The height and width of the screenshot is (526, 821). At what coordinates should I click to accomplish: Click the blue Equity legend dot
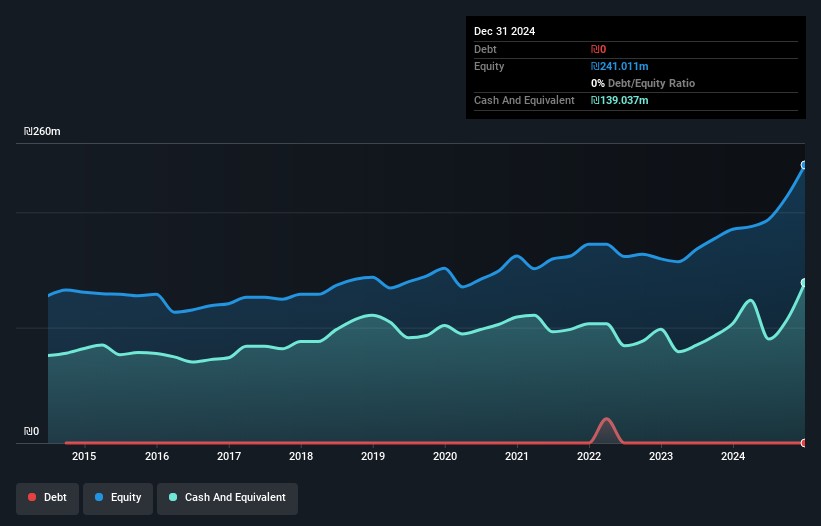pos(99,497)
